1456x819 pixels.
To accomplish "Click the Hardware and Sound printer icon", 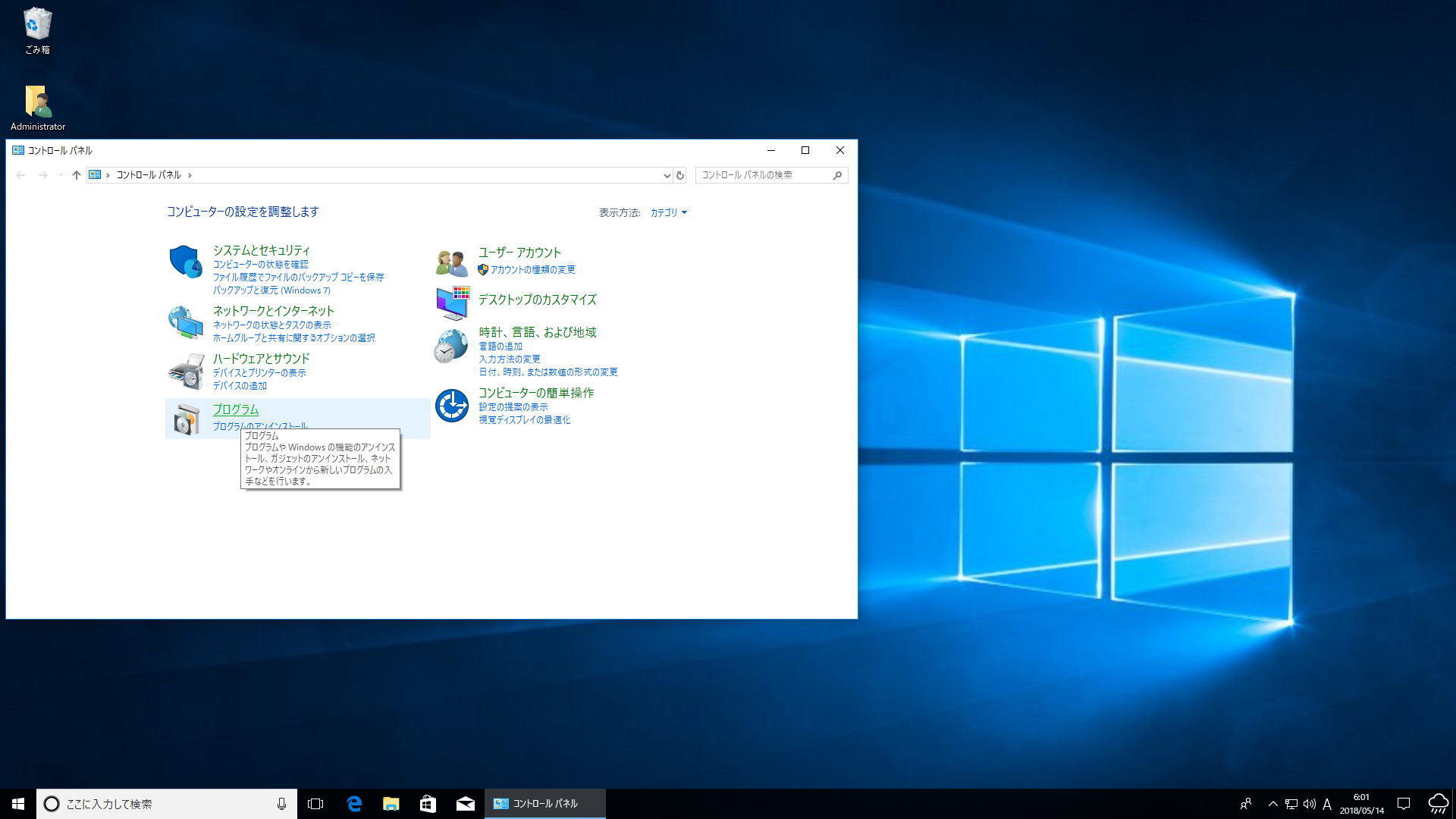I will [x=186, y=371].
